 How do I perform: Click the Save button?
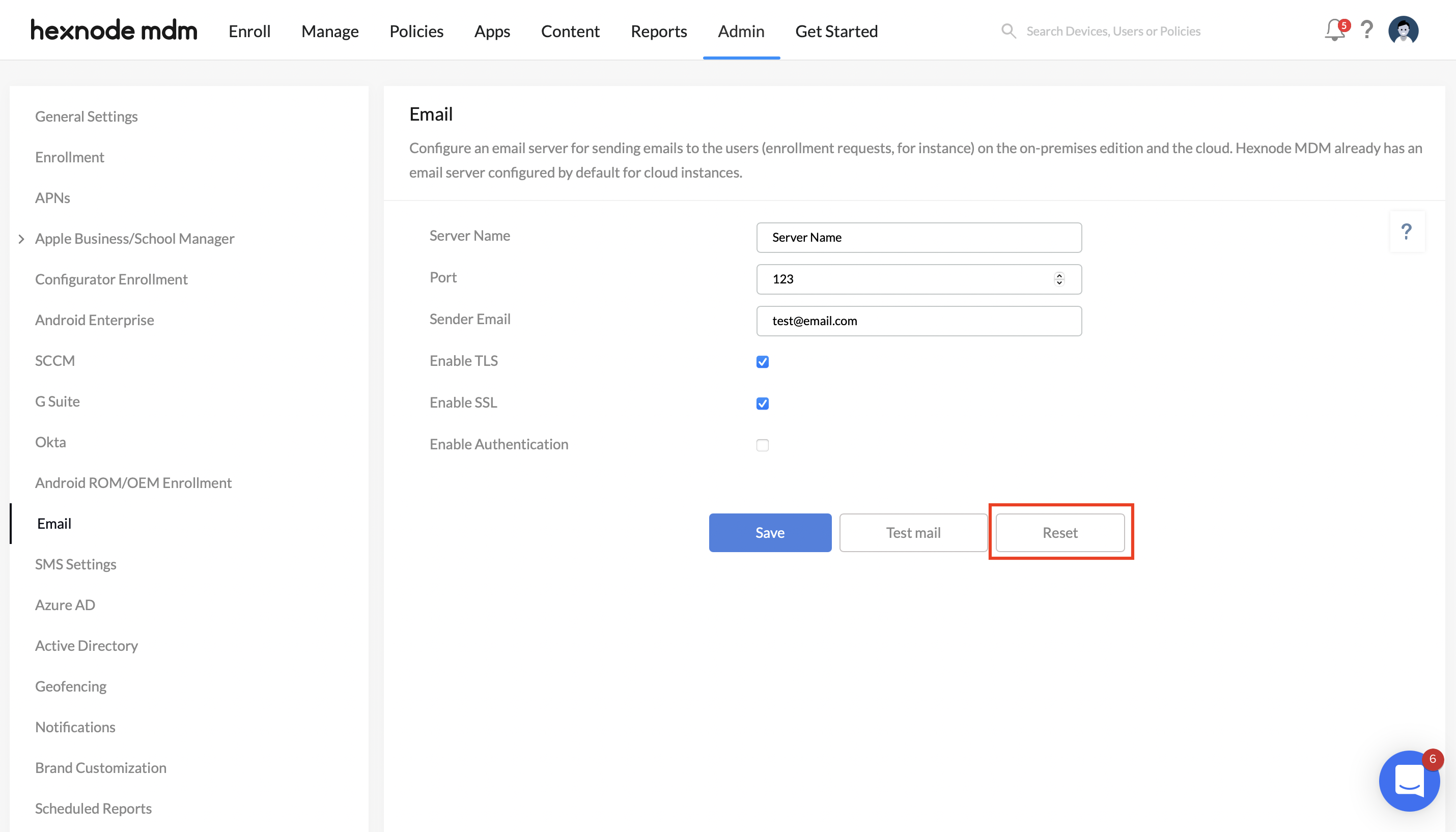770,533
